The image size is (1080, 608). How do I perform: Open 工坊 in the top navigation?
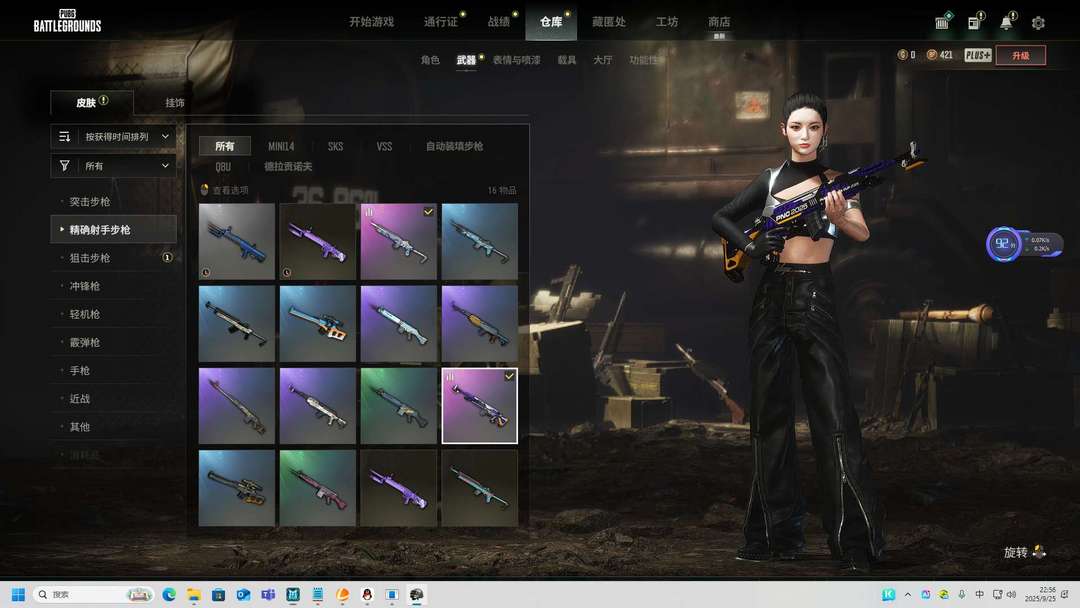(x=667, y=22)
